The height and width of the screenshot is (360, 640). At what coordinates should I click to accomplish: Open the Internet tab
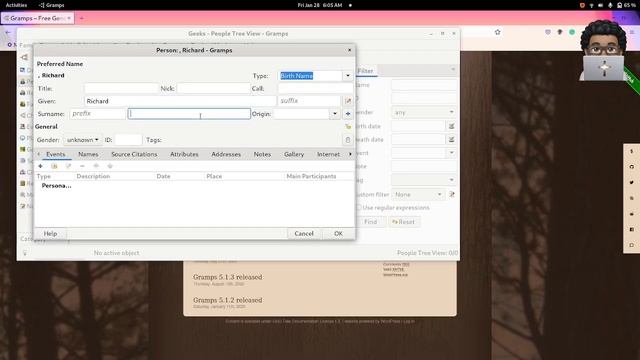(x=328, y=154)
